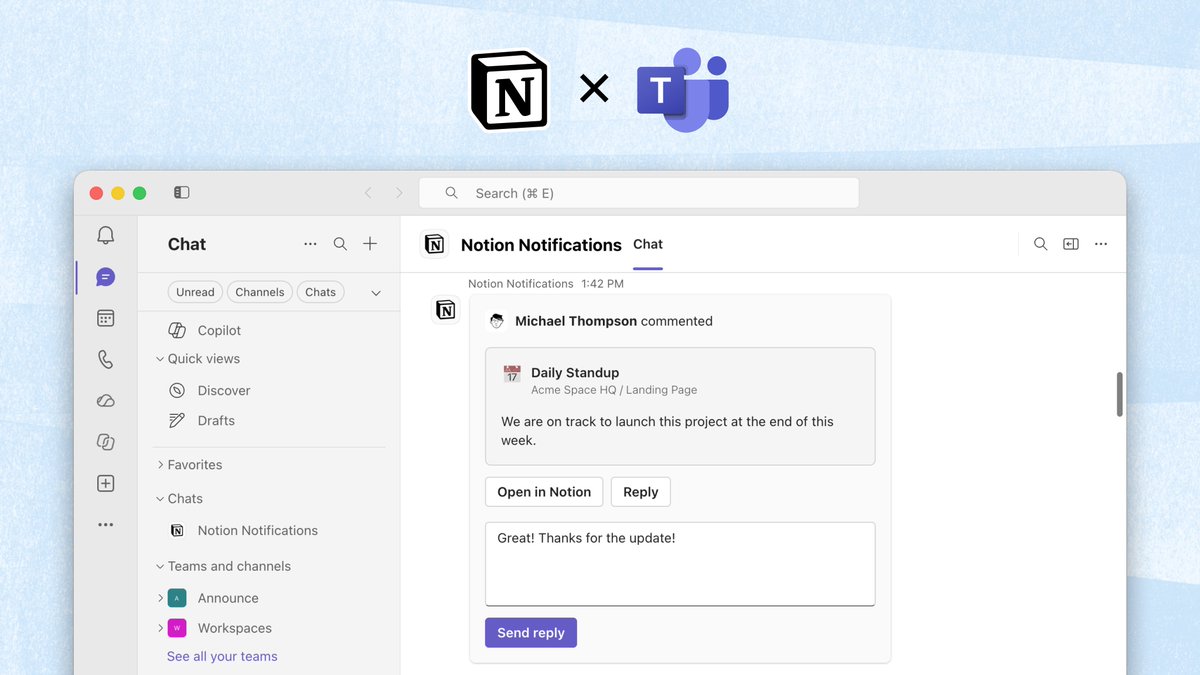The image size is (1200, 675).
Task: Click Notion logo in conversation header
Action: 434,244
